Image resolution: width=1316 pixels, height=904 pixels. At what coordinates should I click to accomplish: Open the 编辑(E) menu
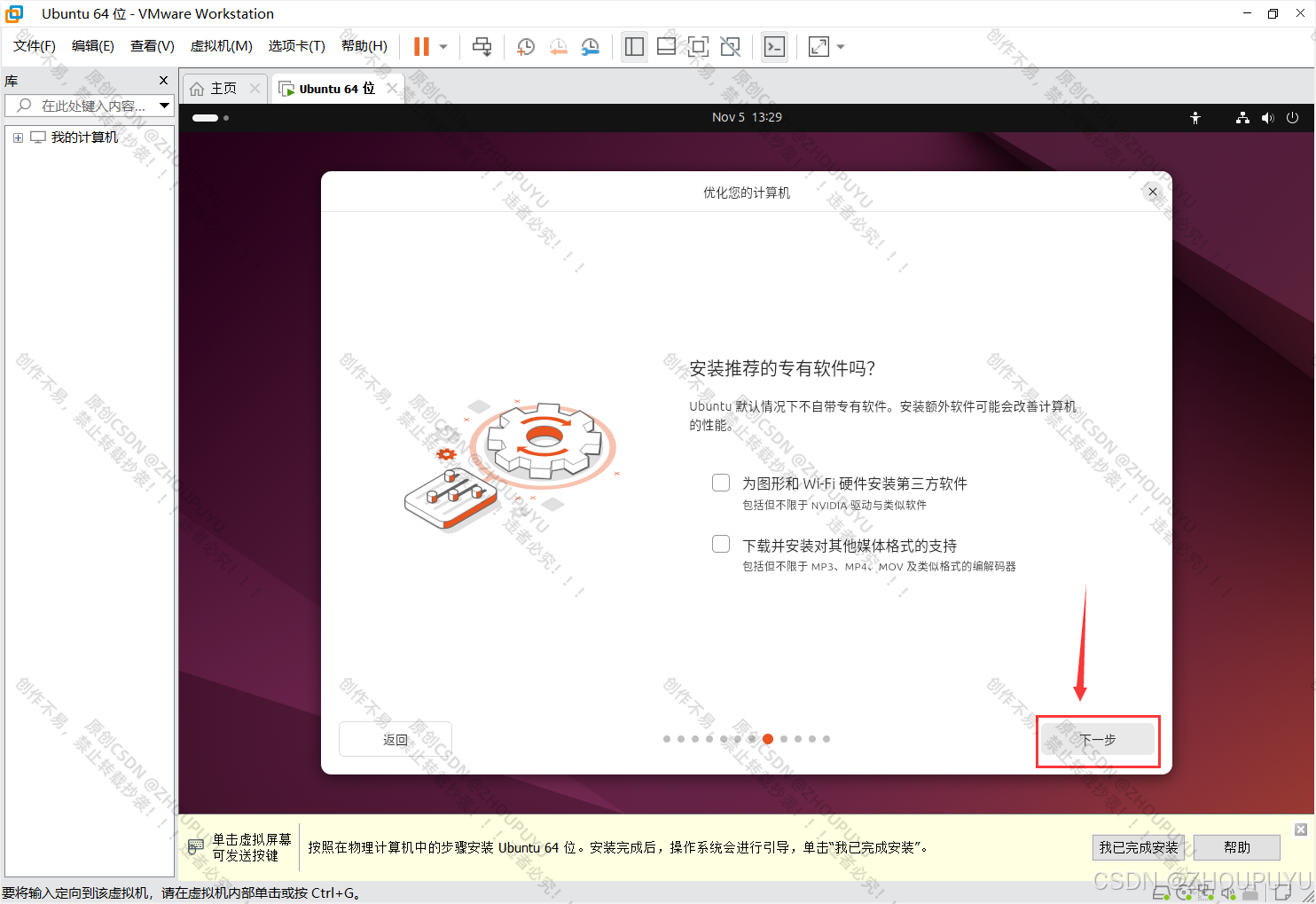pos(93,46)
